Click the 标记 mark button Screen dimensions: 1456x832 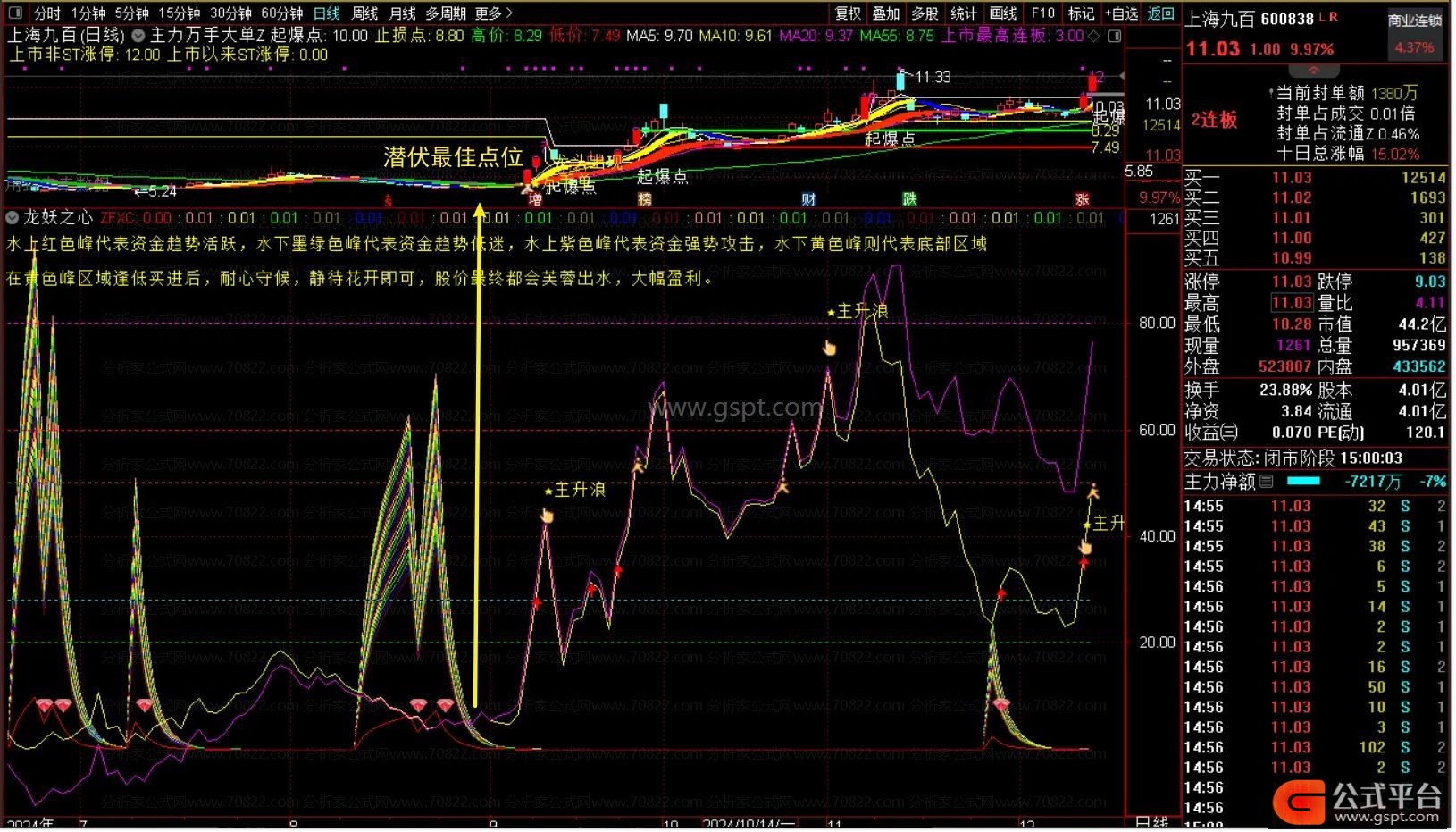tap(1081, 13)
